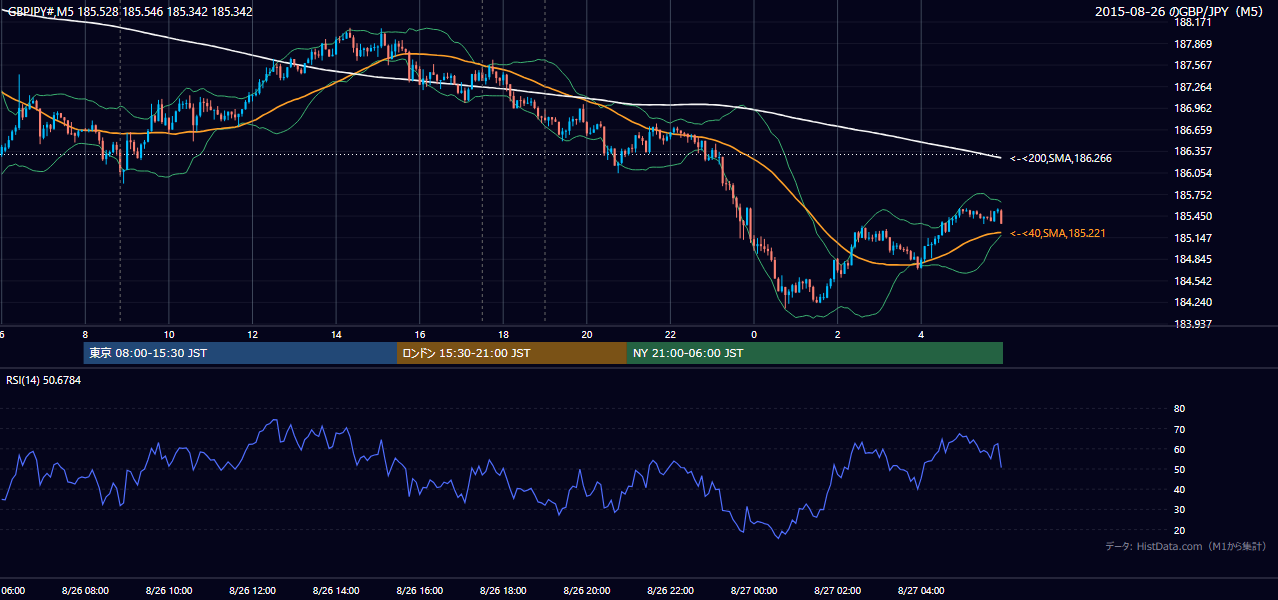This screenshot has height=600, width=1278.
Task: Click the 8/26 16:00 time axis label
Action: [x=420, y=590]
